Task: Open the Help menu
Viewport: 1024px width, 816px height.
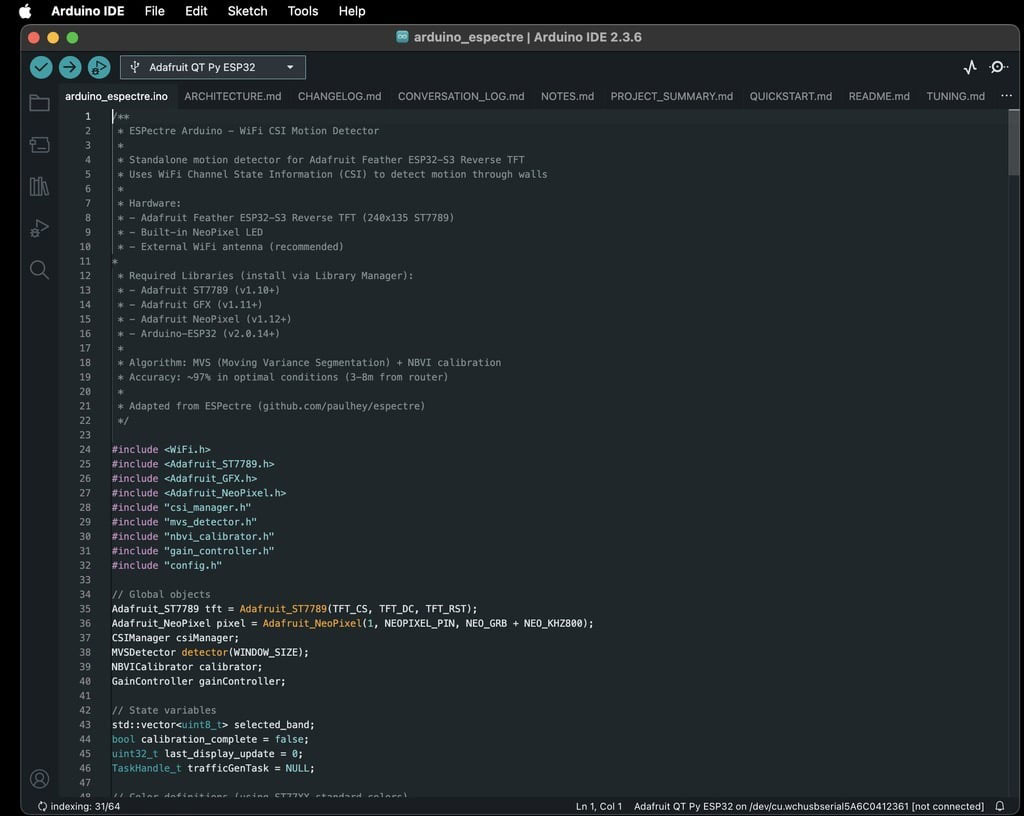Action: pos(352,11)
